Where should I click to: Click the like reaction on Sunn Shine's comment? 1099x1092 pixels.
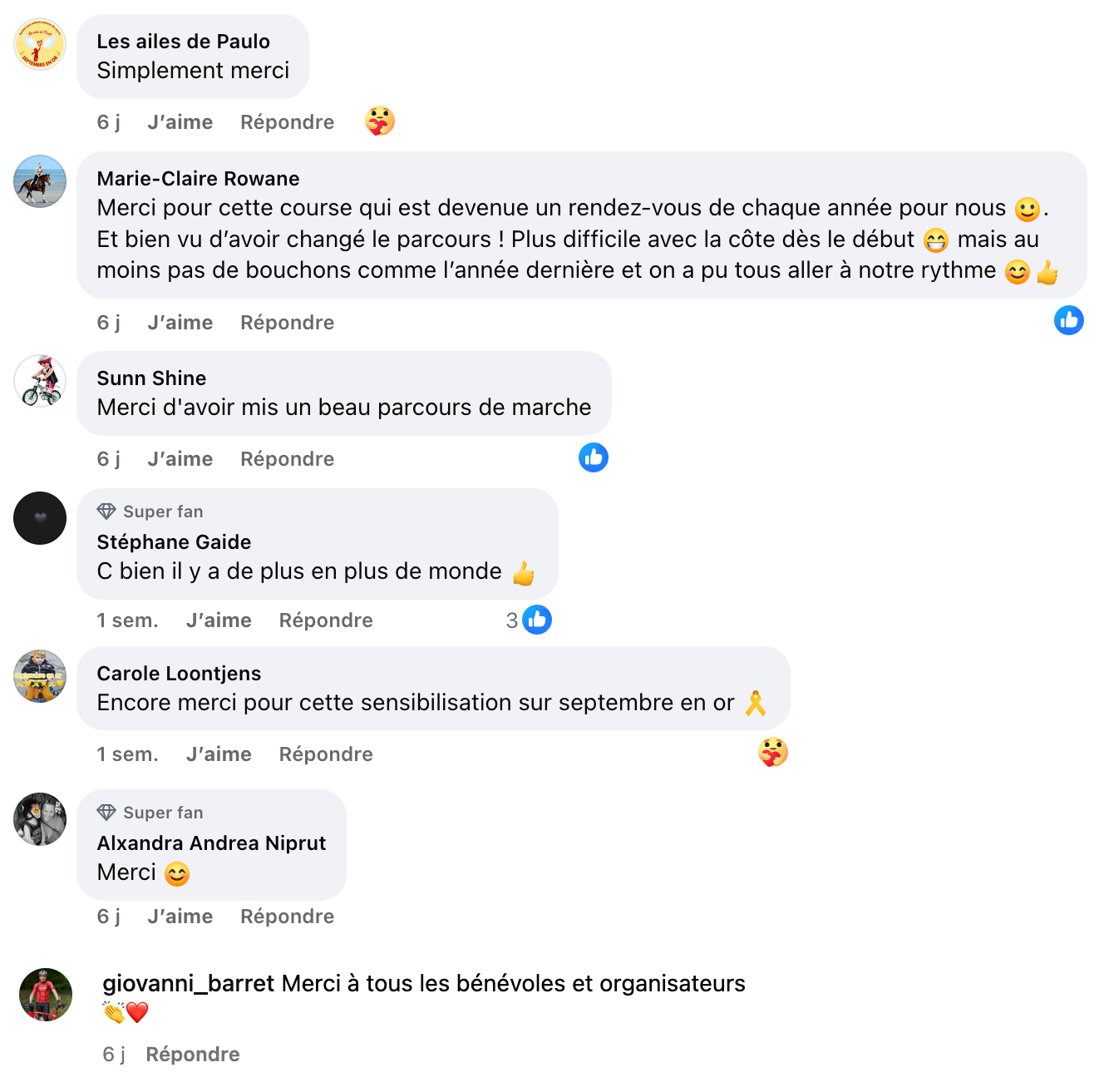point(594,457)
